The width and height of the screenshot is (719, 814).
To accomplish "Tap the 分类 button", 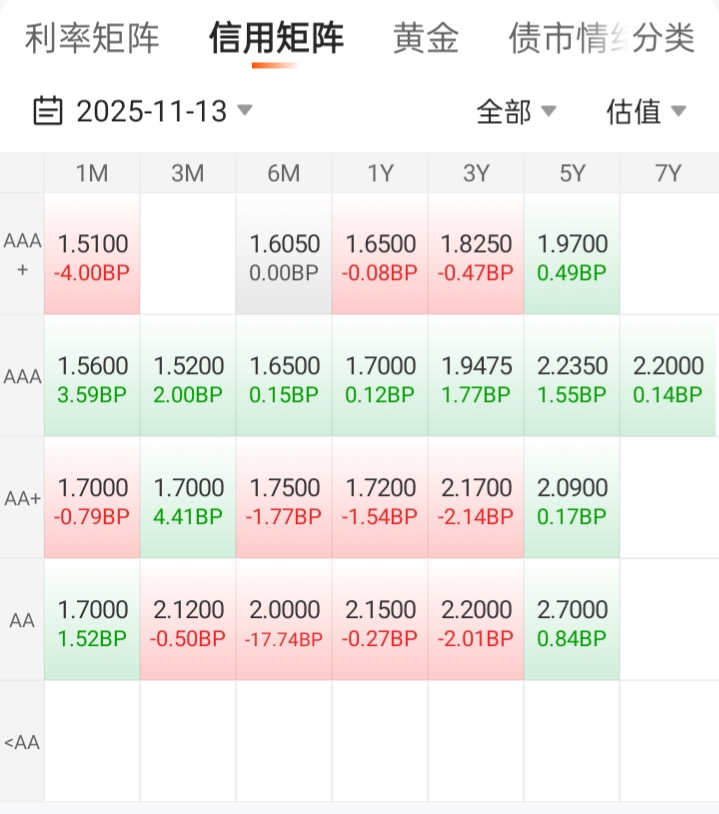I will 664,38.
